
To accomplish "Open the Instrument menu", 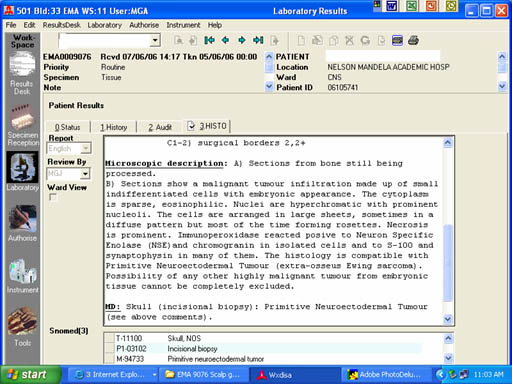I will point(183,25).
